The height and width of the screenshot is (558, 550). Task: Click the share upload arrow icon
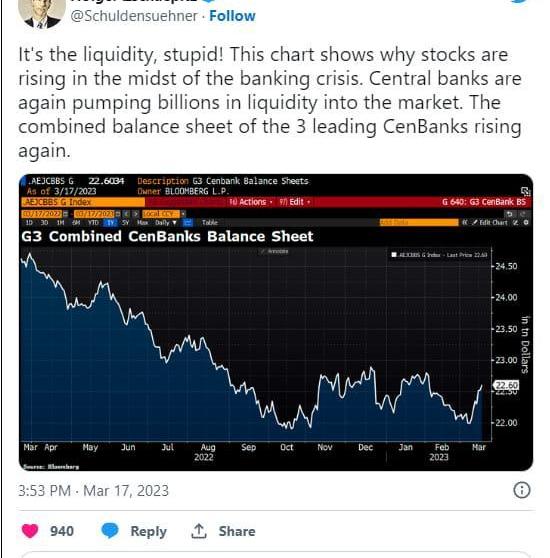click(x=199, y=531)
